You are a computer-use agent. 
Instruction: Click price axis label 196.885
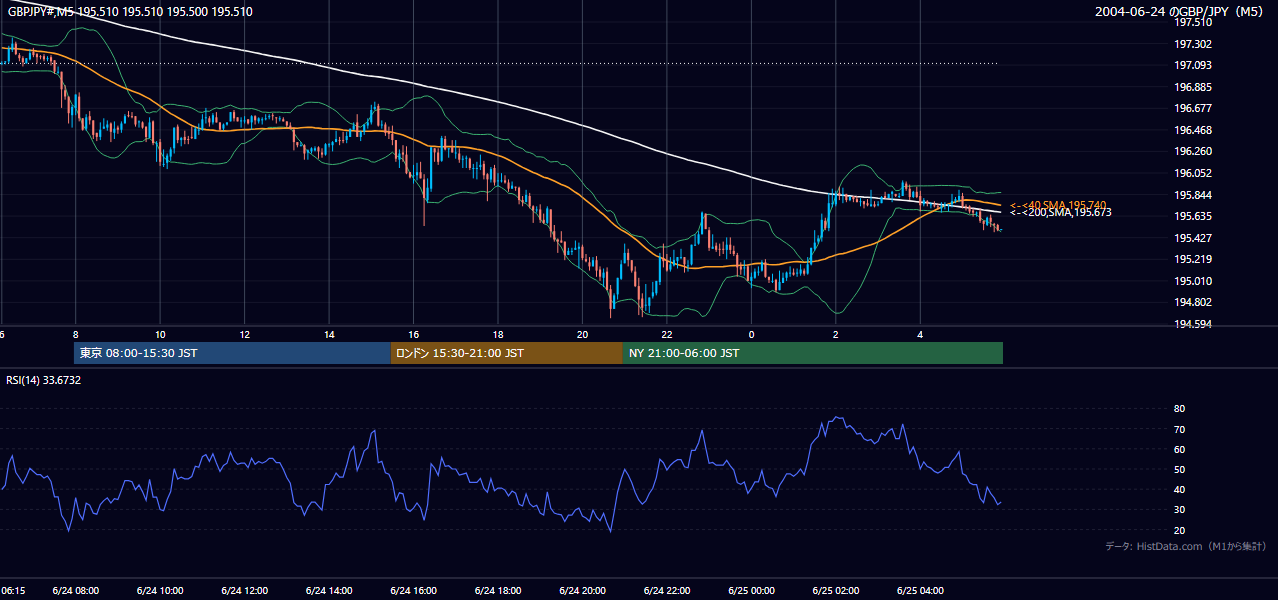click(1194, 87)
